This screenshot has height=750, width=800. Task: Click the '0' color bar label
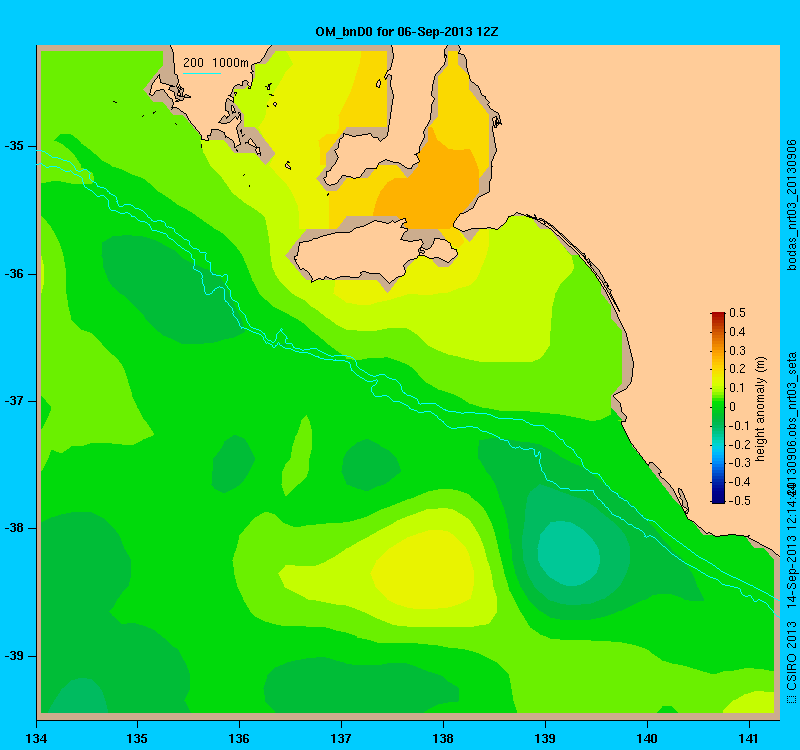pyautogui.click(x=733, y=407)
